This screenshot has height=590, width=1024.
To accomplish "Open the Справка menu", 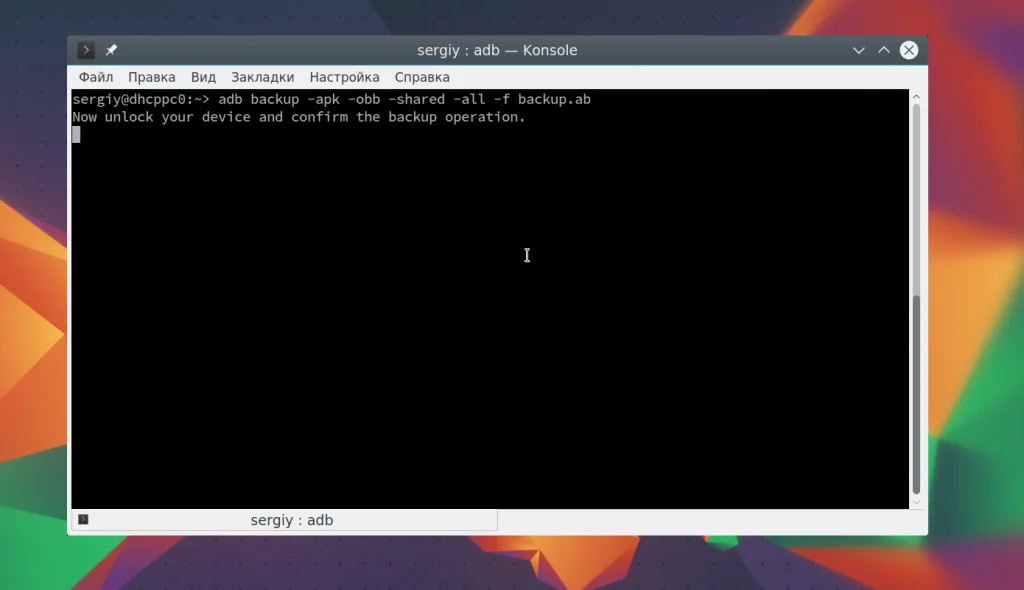I will click(422, 77).
